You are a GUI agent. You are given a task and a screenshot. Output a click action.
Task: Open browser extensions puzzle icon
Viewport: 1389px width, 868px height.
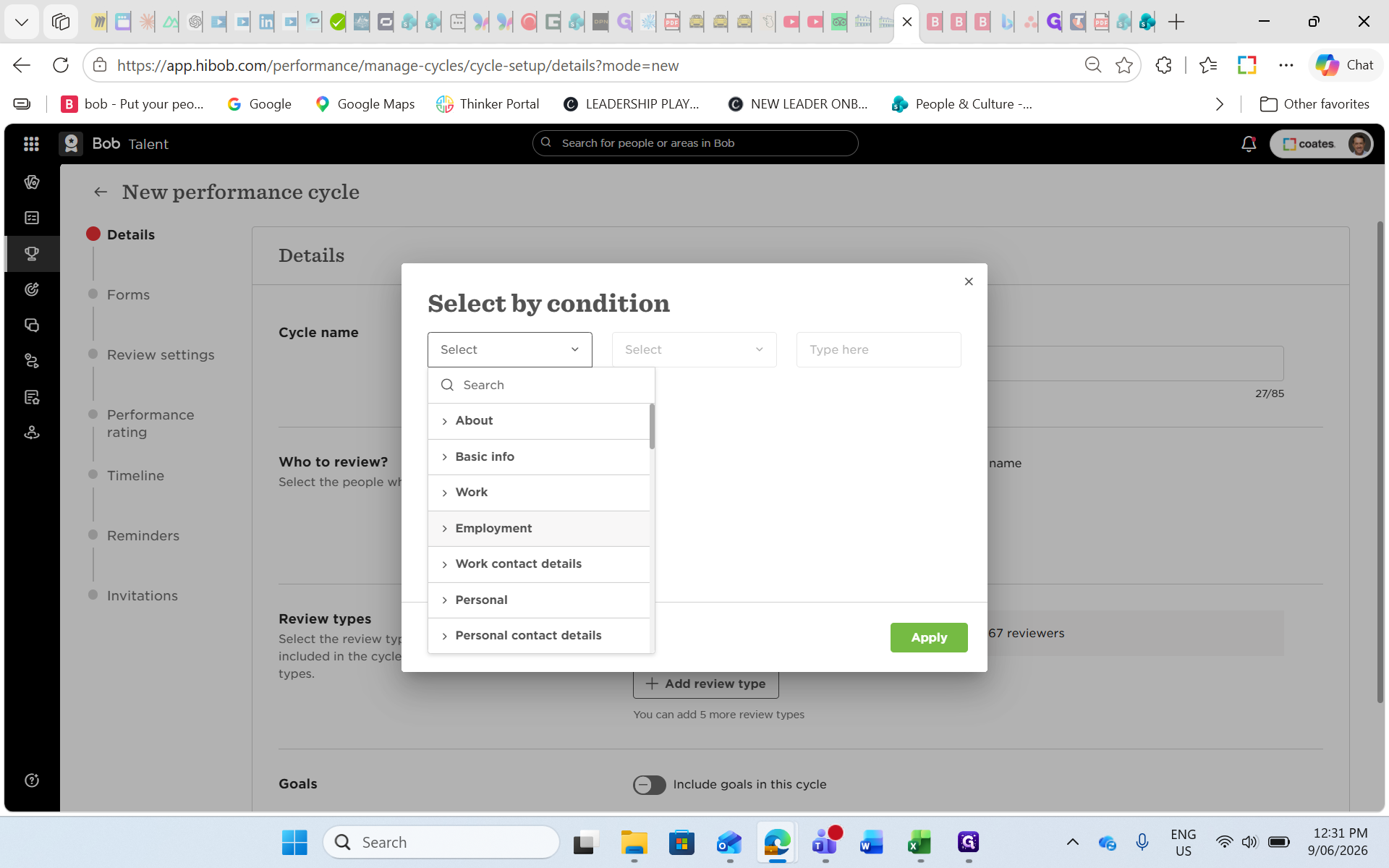1164,65
